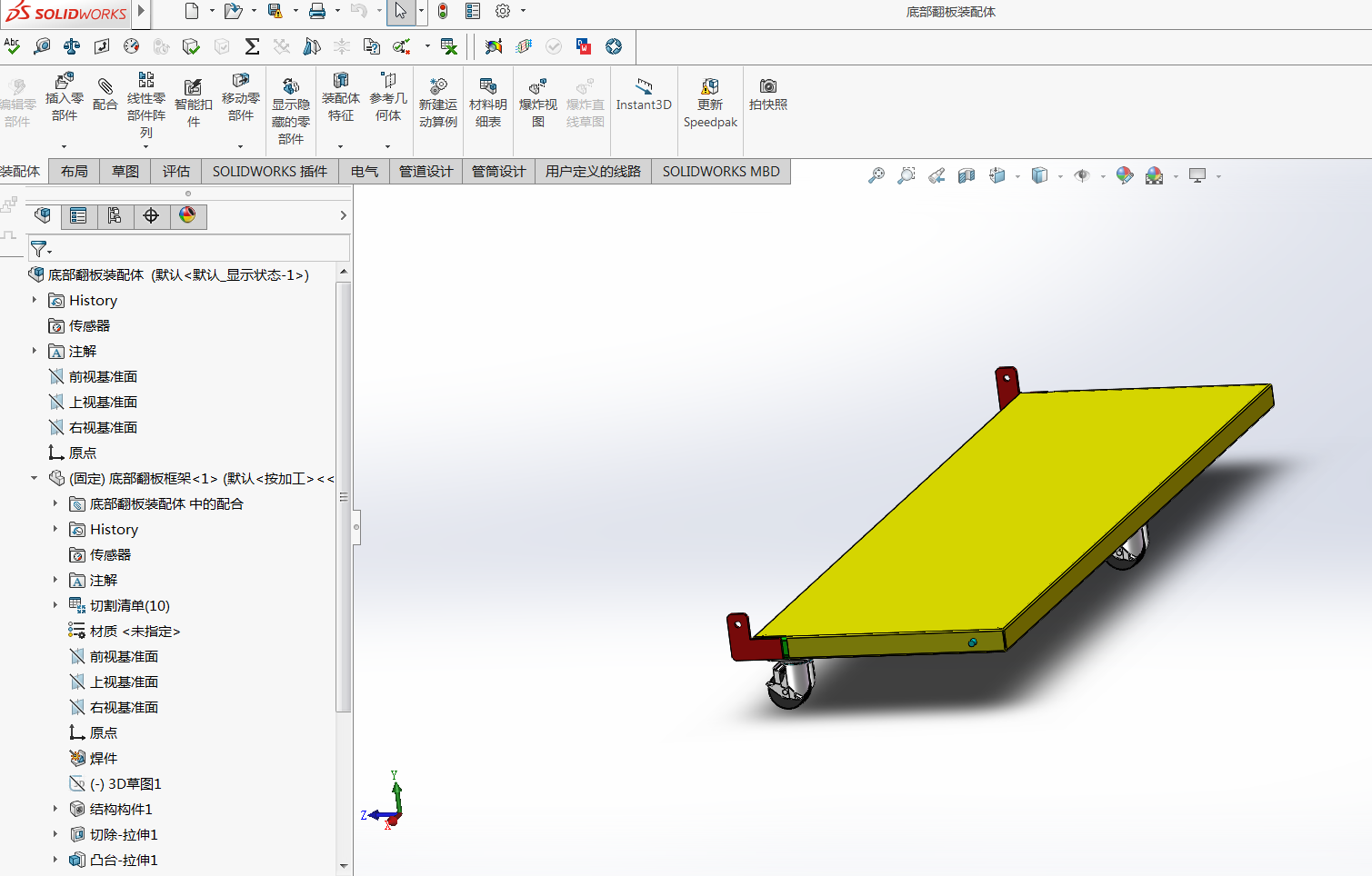
Task: Open a file with the Open folder icon
Action: pyautogui.click(x=233, y=11)
